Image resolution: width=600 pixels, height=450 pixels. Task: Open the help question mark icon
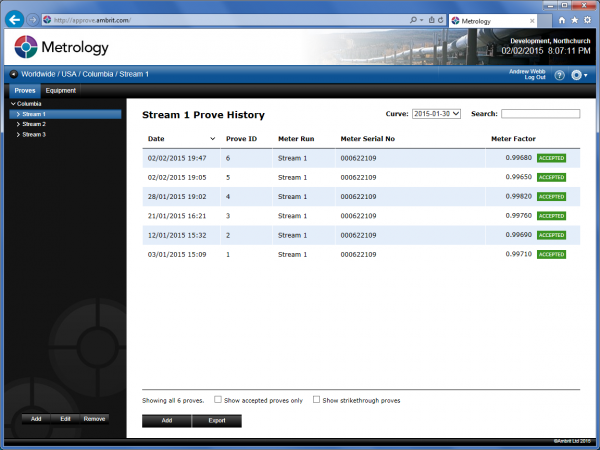pos(559,75)
